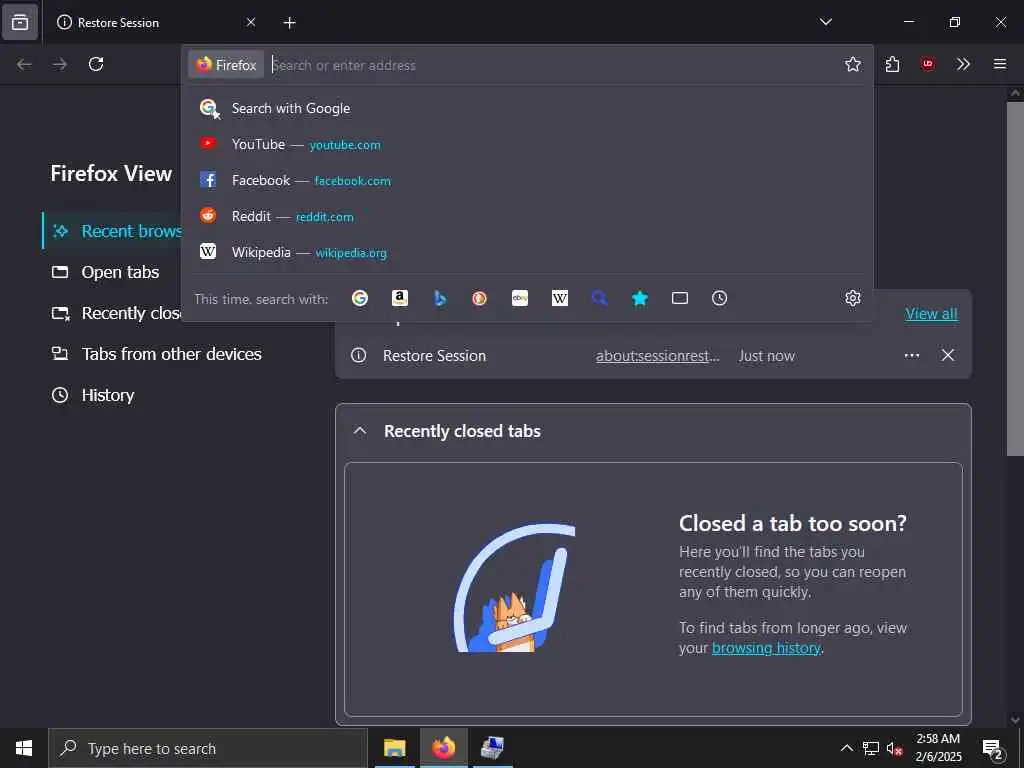Open the Extensions puzzle-piece menu
The image size is (1024, 768).
pyautogui.click(x=892, y=64)
